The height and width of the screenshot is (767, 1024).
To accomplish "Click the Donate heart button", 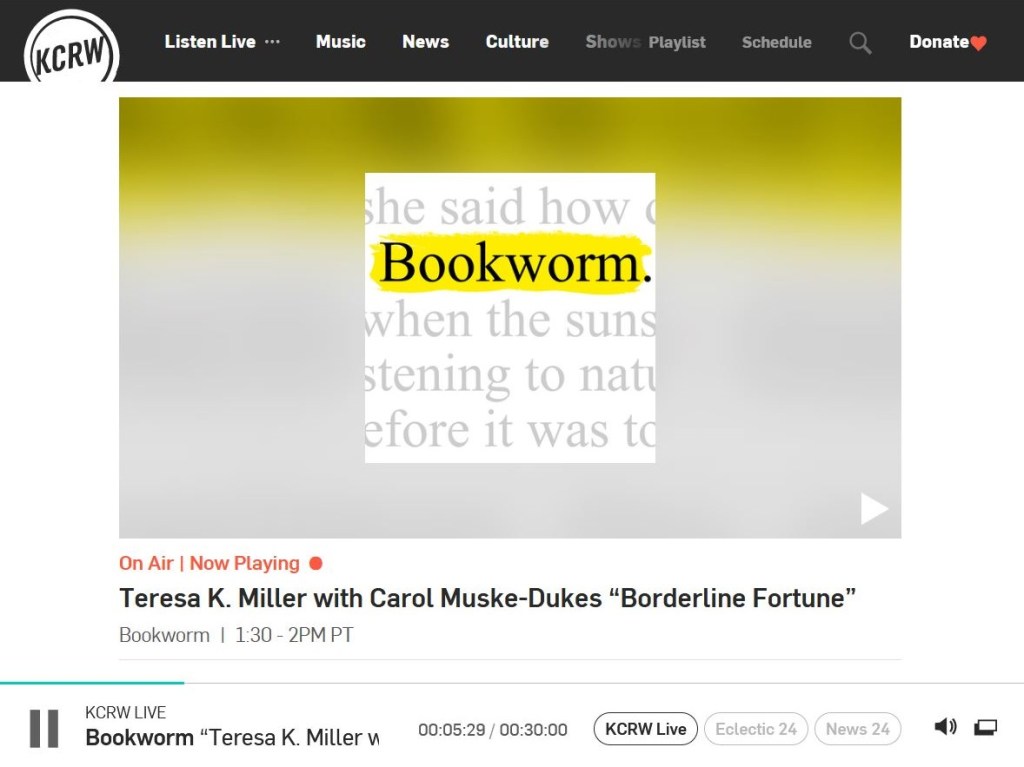I will [x=947, y=42].
